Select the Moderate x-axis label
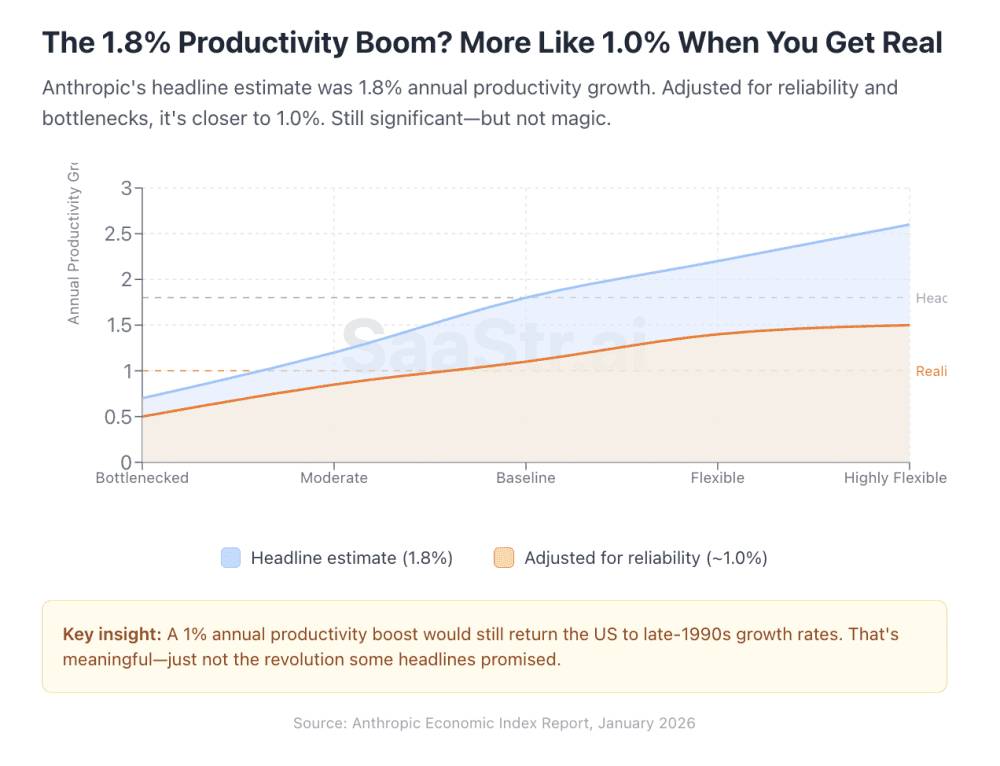Image resolution: width=1000 pixels, height=766 pixels. coord(334,478)
